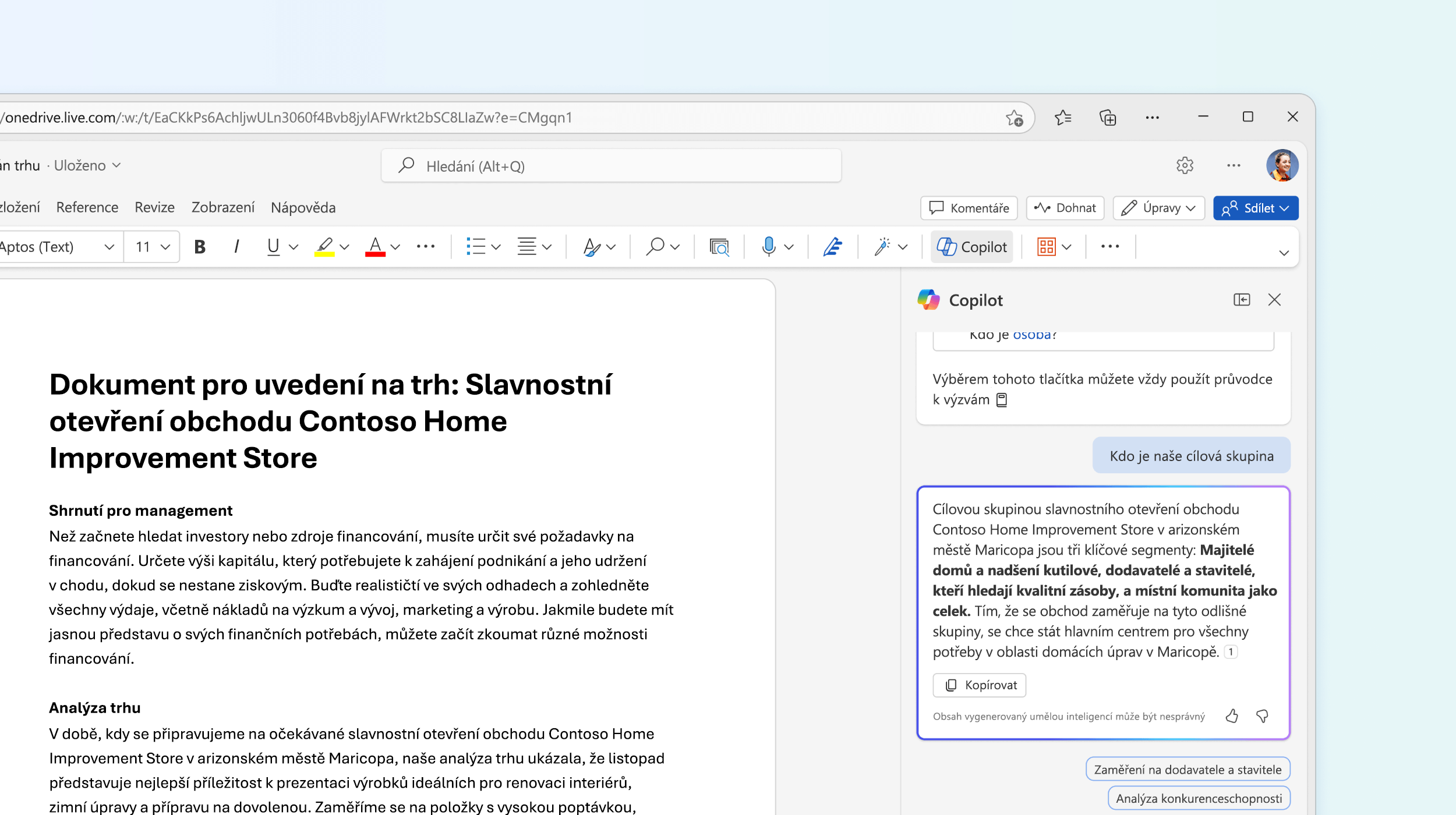1456x815 pixels.
Task: Open the Reference tab
Action: [87, 207]
